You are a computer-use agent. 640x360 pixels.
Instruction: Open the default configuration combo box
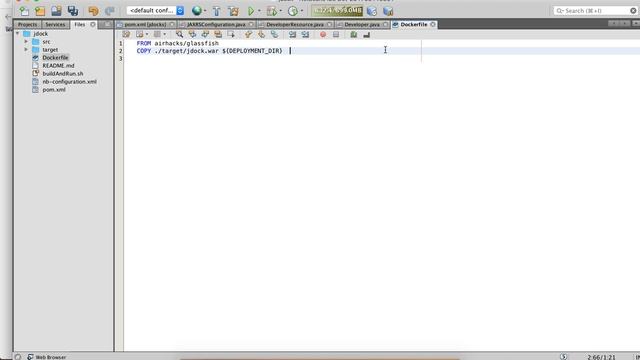(x=155, y=11)
